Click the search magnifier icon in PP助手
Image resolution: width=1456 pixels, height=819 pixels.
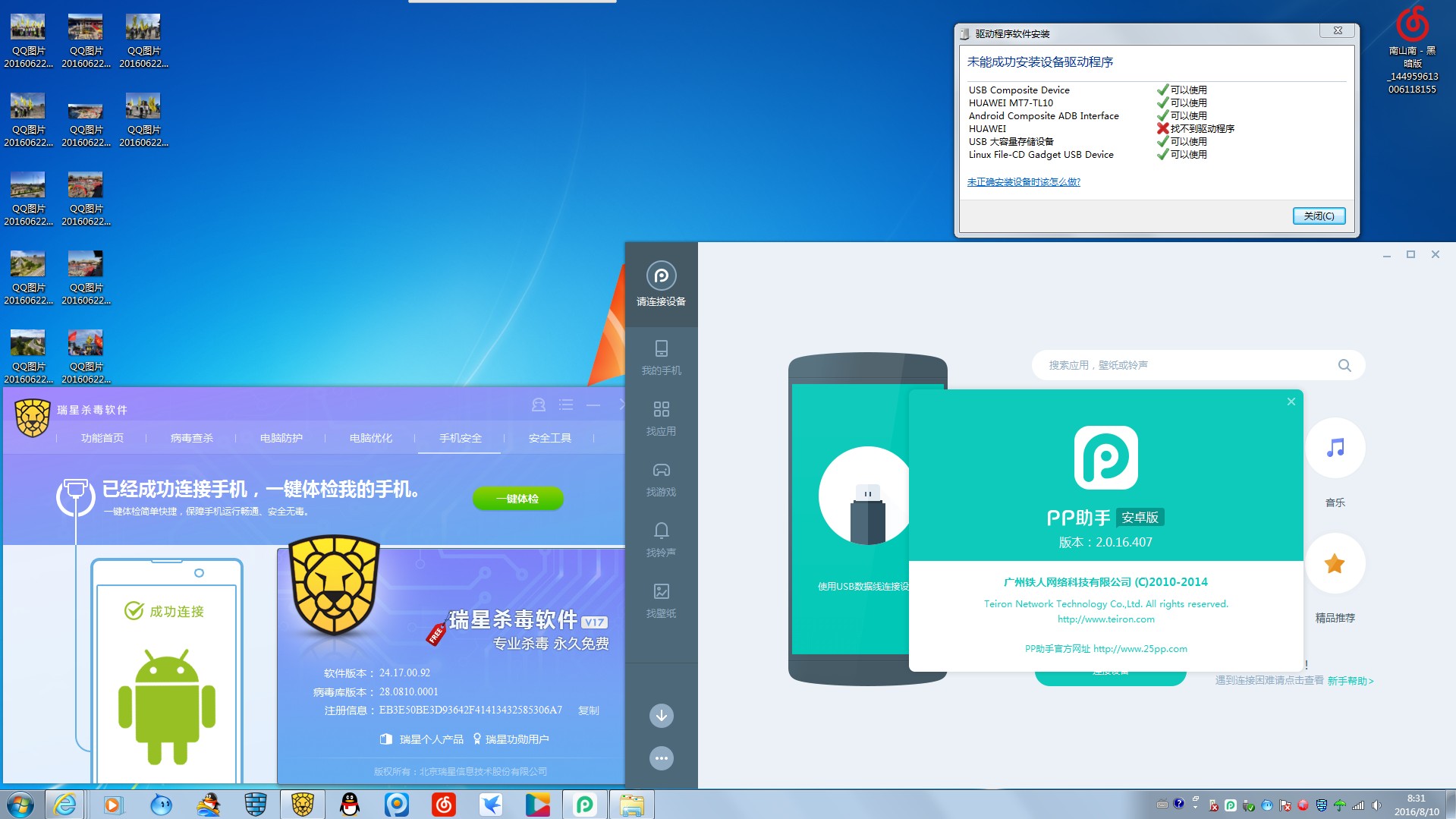click(x=1344, y=365)
